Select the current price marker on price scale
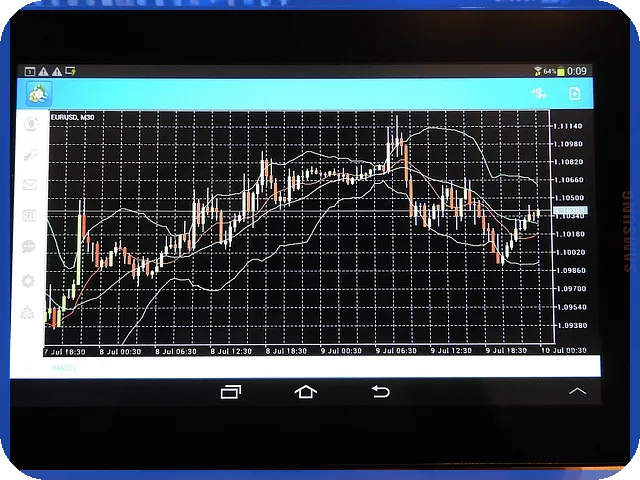The height and width of the screenshot is (480, 640). tap(570, 210)
